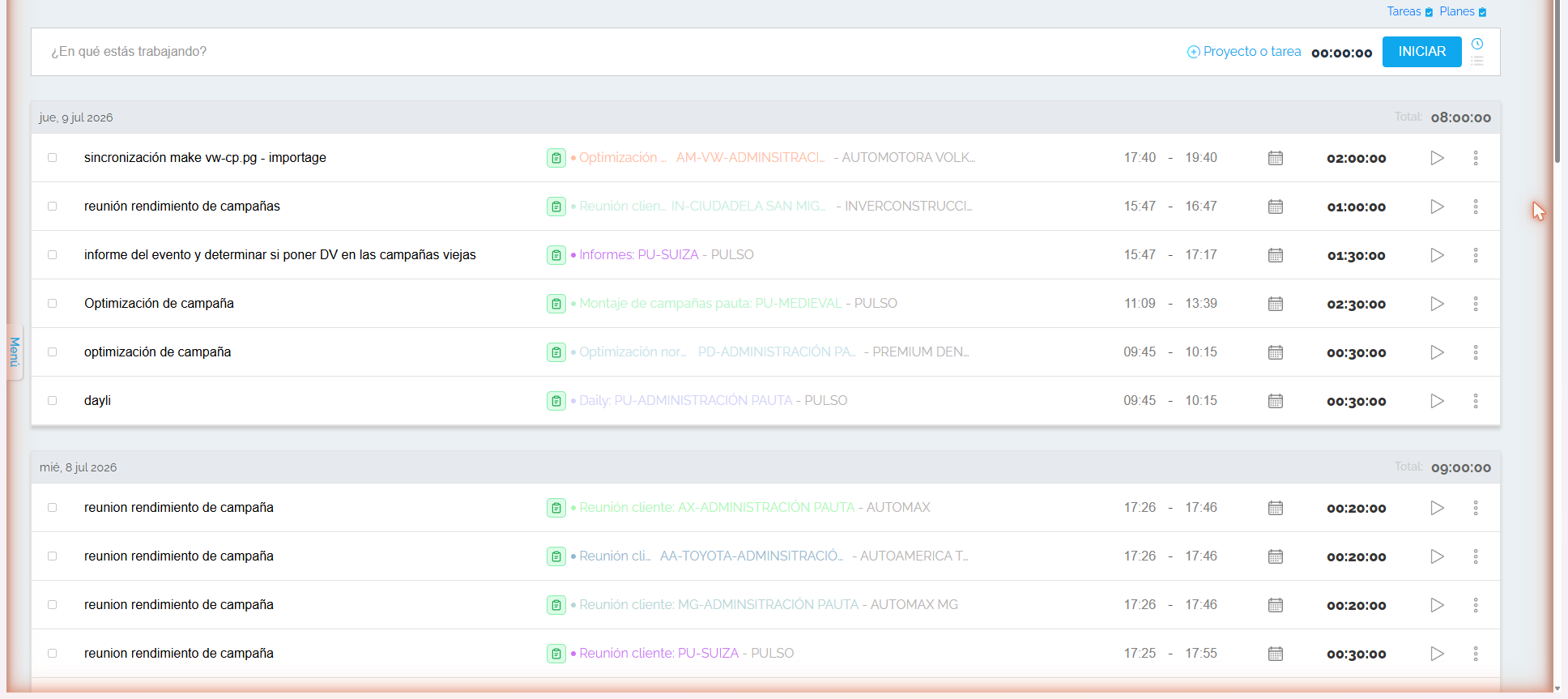Resume timer for reunión rendimiento de campañas
Screen dimensions: 1568x699
[x=1437, y=207]
